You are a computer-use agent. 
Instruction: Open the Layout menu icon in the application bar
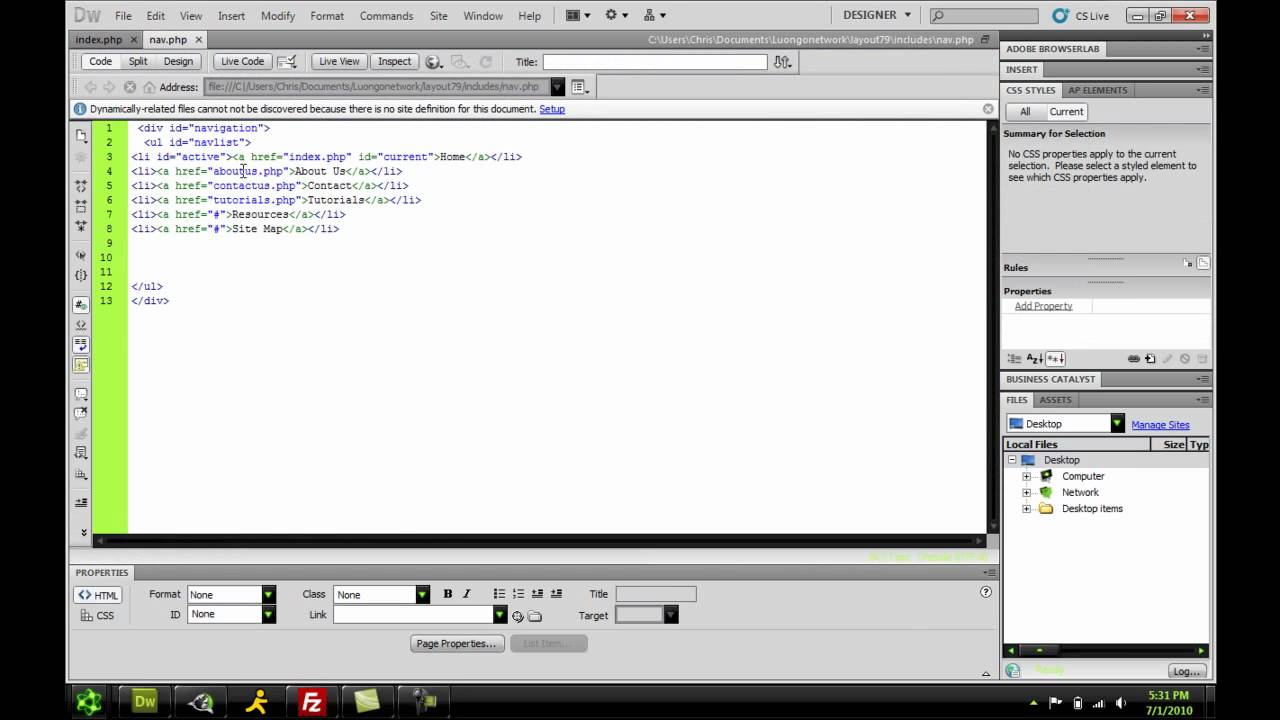(578, 15)
